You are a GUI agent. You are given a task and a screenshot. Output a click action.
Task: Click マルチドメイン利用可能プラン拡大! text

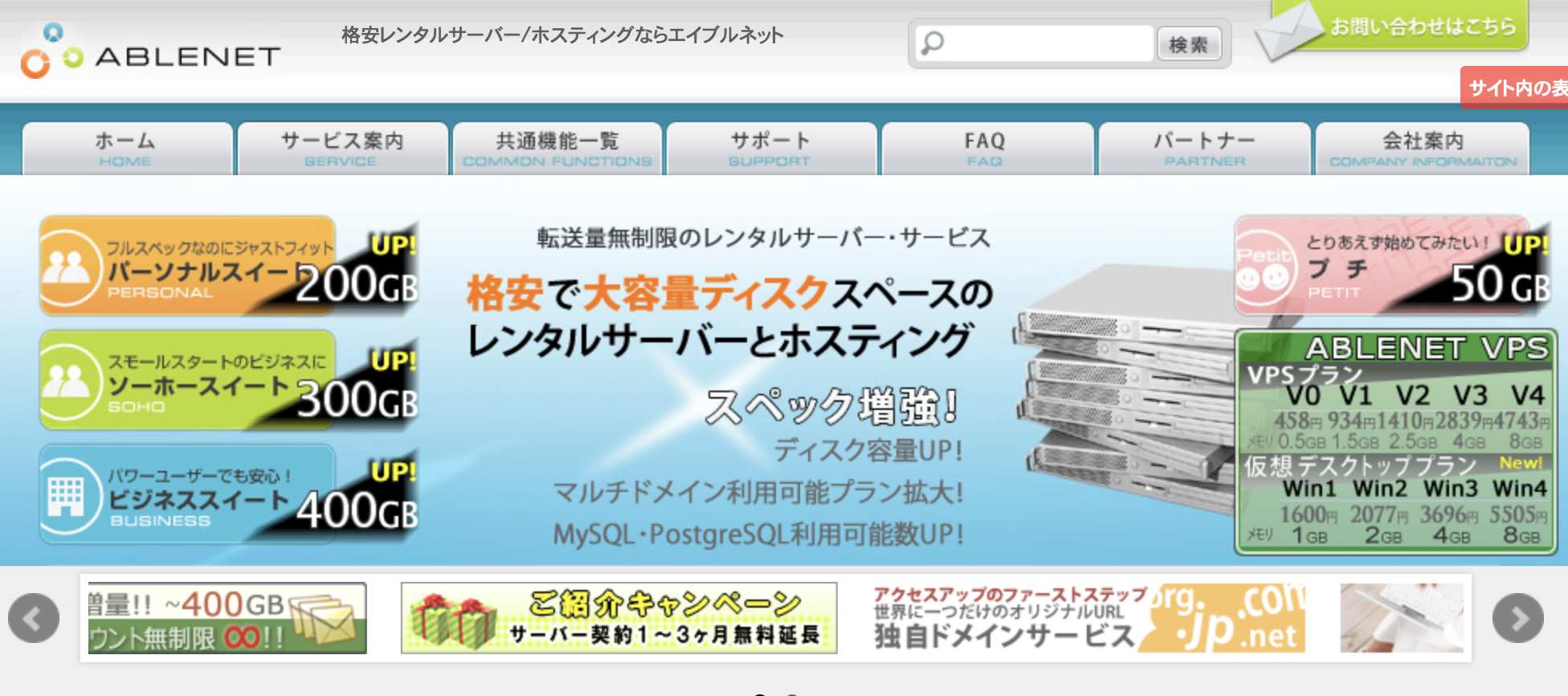pos(758,492)
